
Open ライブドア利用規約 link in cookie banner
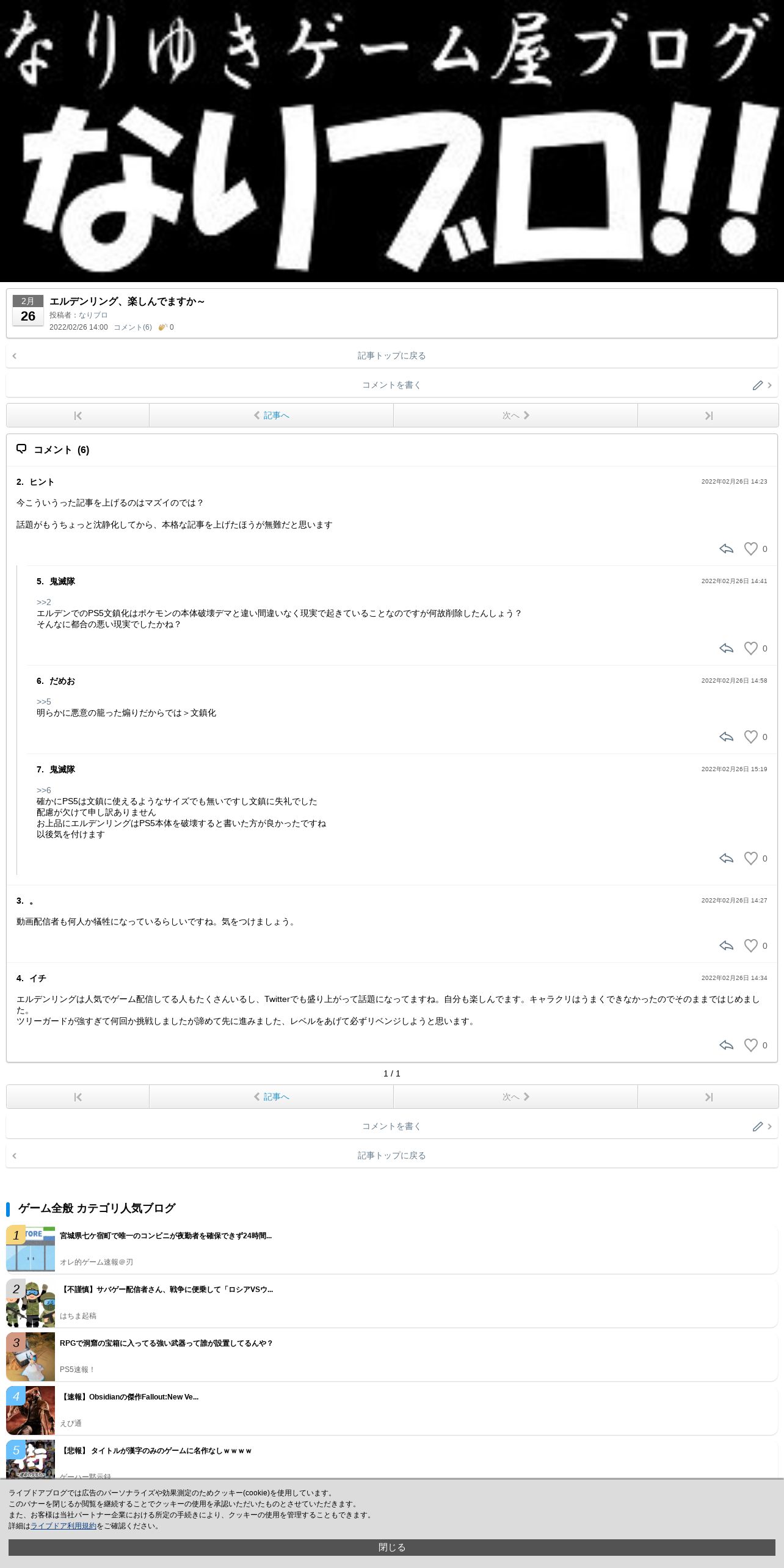point(64,1526)
